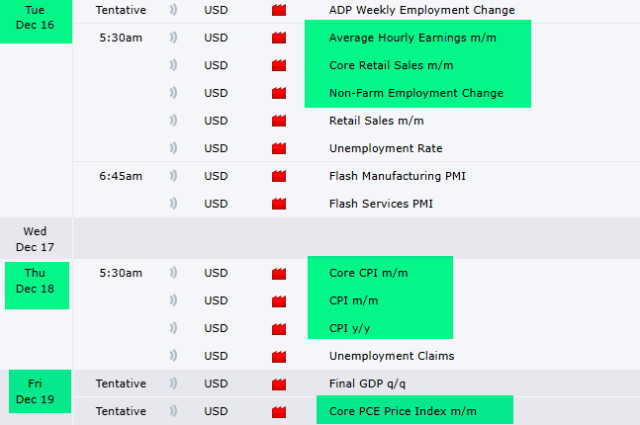The image size is (640, 425).
Task: Click the sound icon in the CPI y/y row
Action: [174, 328]
